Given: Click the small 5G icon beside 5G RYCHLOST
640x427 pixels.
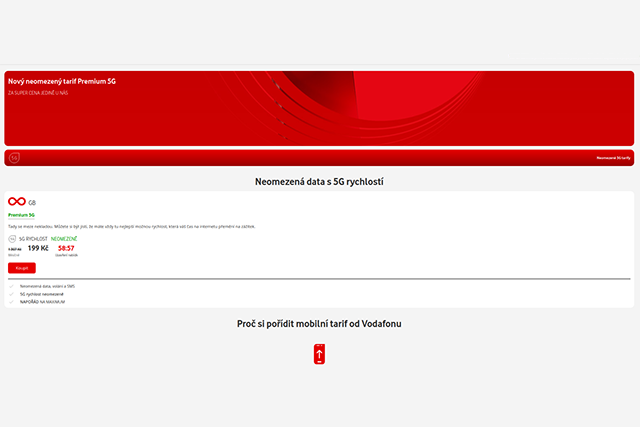Looking at the screenshot, I should (x=12, y=239).
